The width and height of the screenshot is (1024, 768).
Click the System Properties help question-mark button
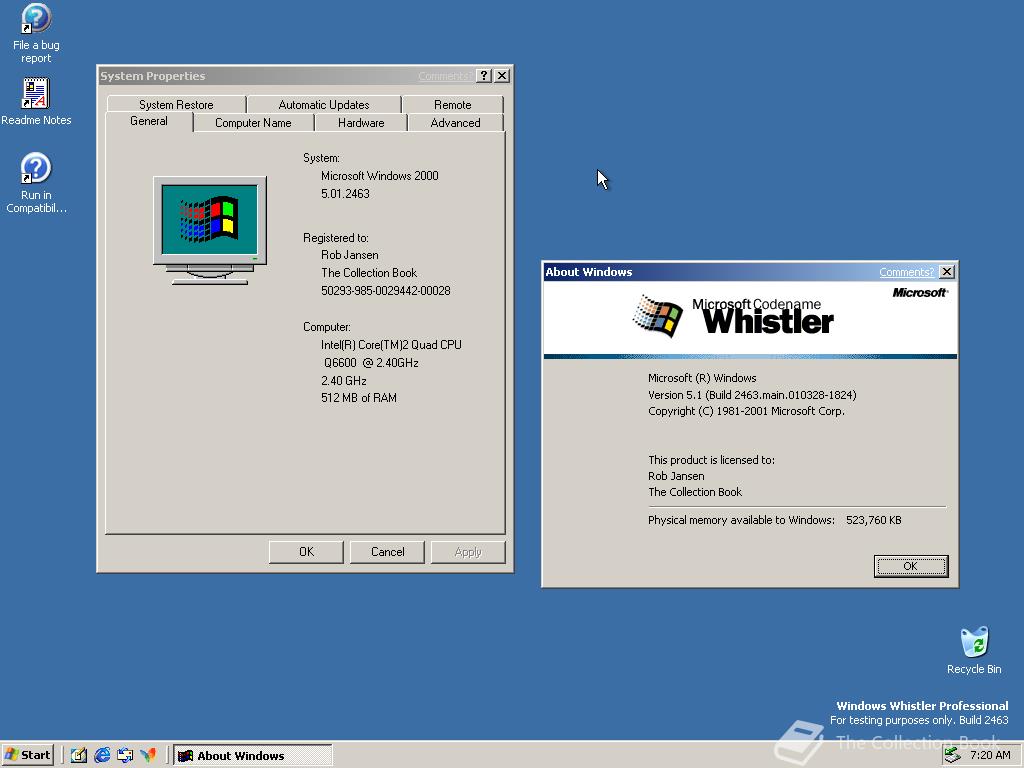pyautogui.click(x=484, y=76)
